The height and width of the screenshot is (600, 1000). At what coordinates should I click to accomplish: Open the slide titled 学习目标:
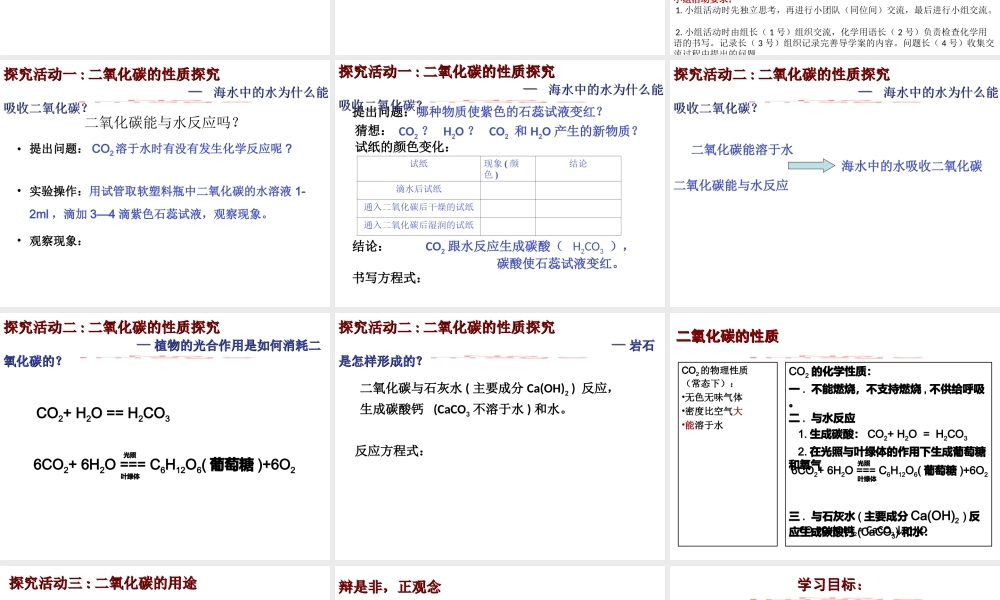pos(835,583)
